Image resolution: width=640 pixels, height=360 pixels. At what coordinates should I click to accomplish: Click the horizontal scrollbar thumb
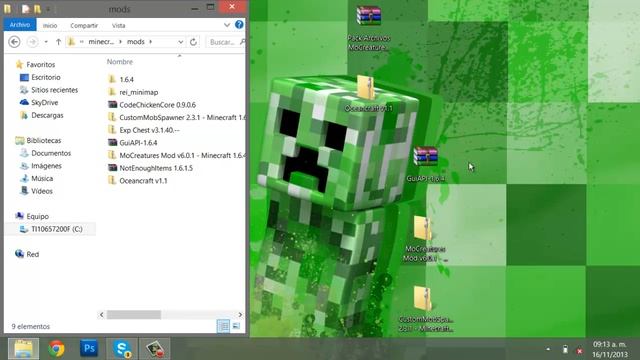(134, 315)
